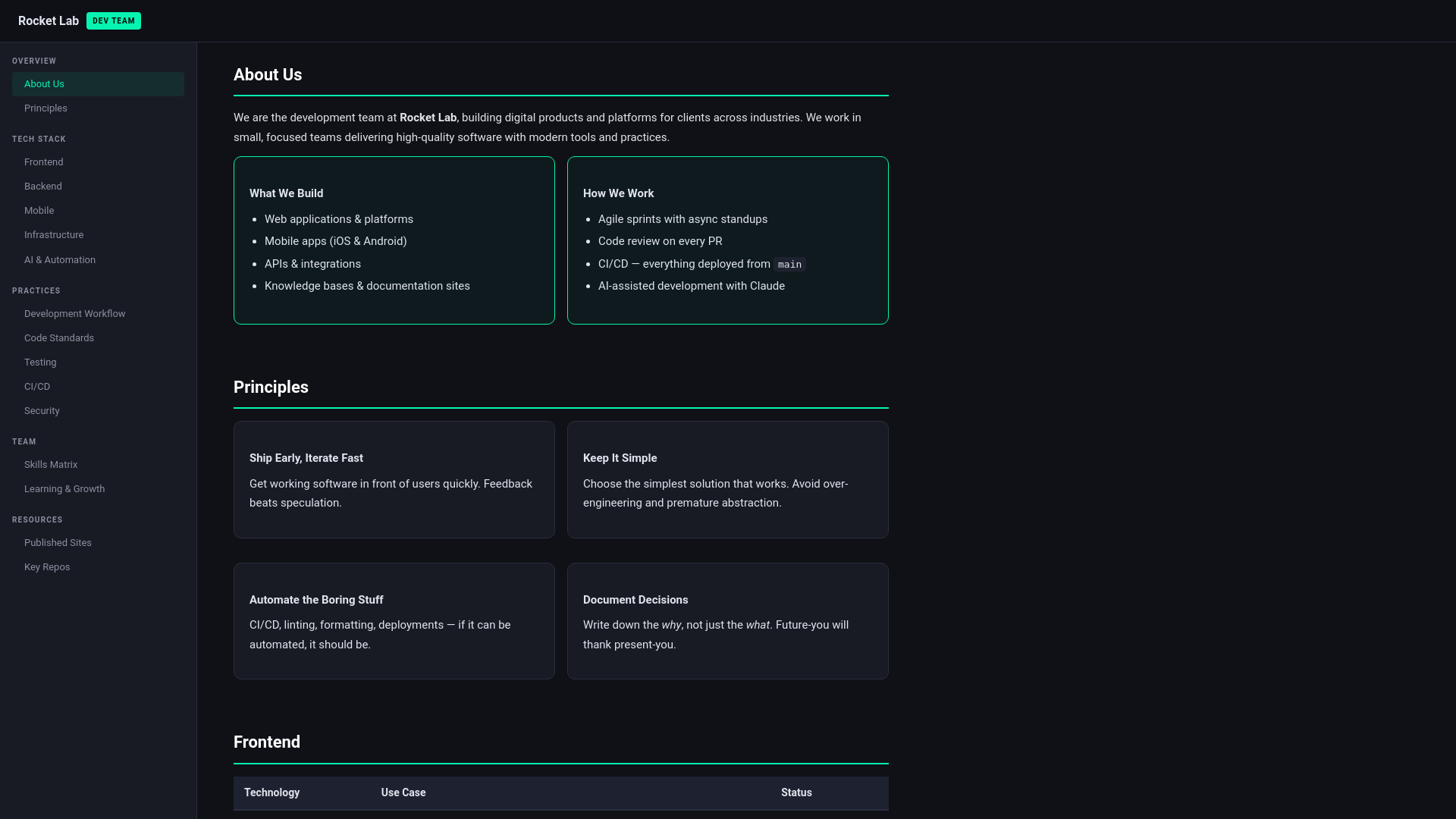Viewport: 1456px width, 819px height.
Task: Open the Mobile sidebar link
Action: tap(98, 211)
